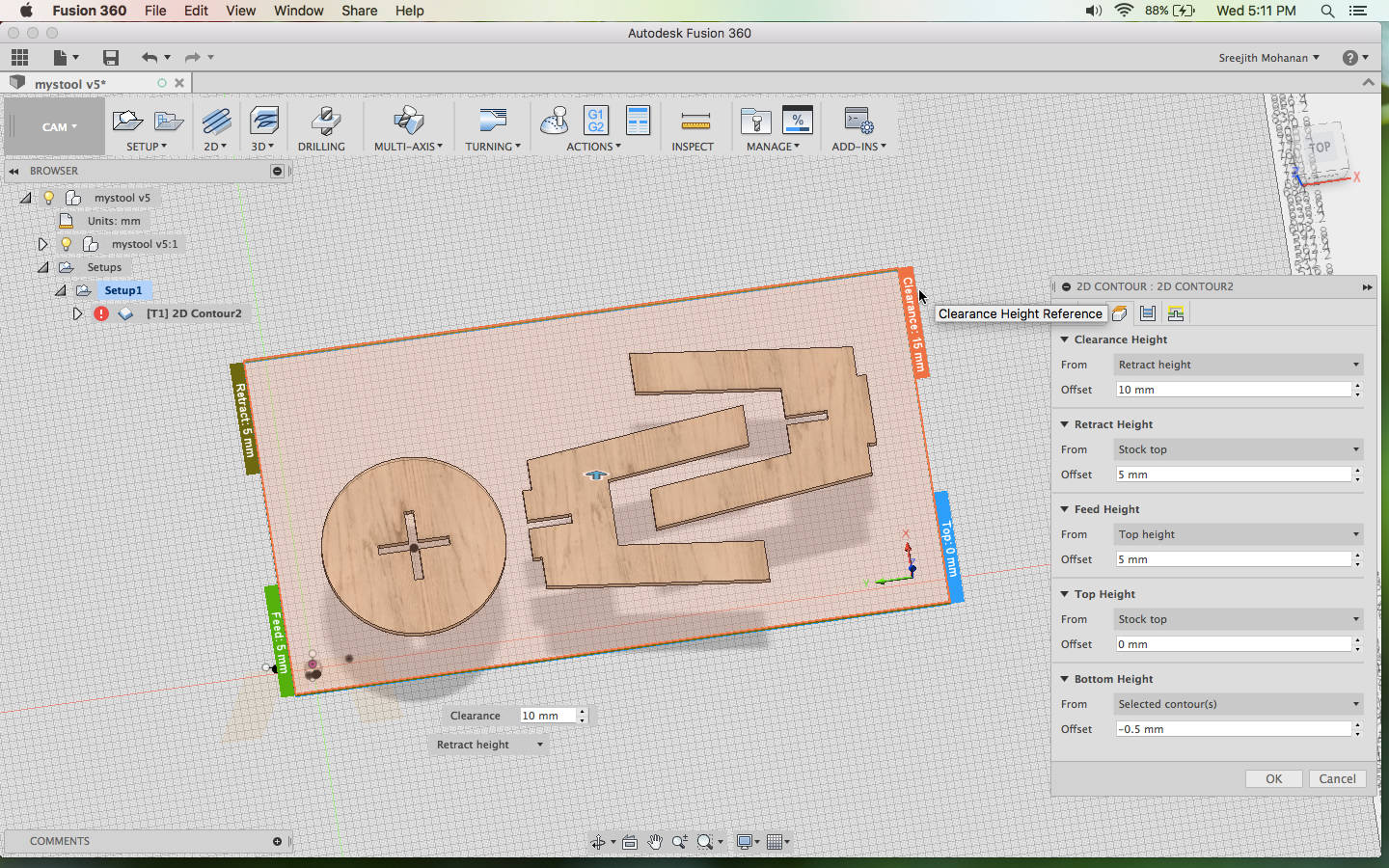Click the Add-Ins scripts icon
Image resolution: width=1389 pixels, height=868 pixels.
[858, 121]
